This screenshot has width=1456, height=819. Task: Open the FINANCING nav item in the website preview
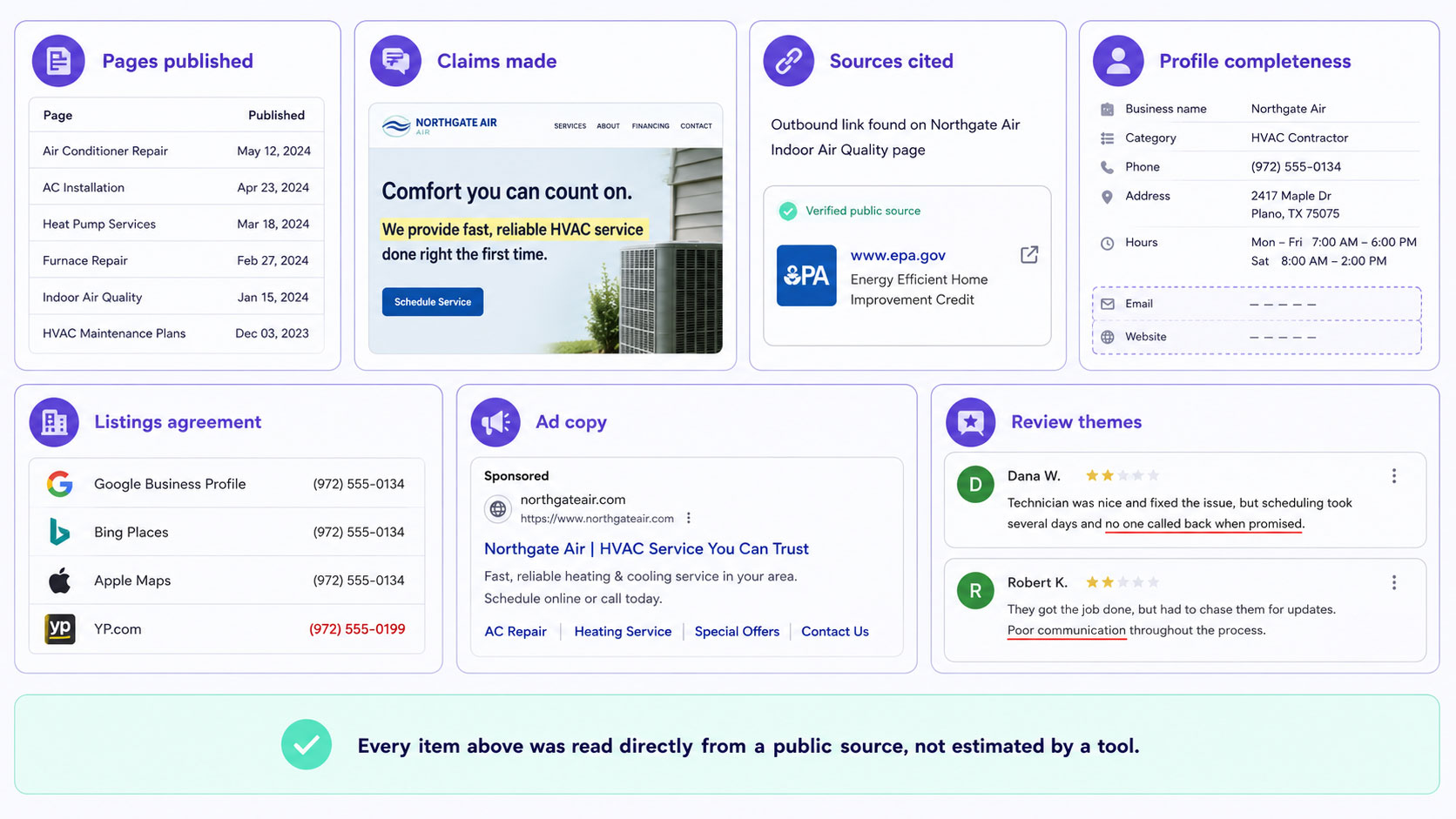click(650, 126)
